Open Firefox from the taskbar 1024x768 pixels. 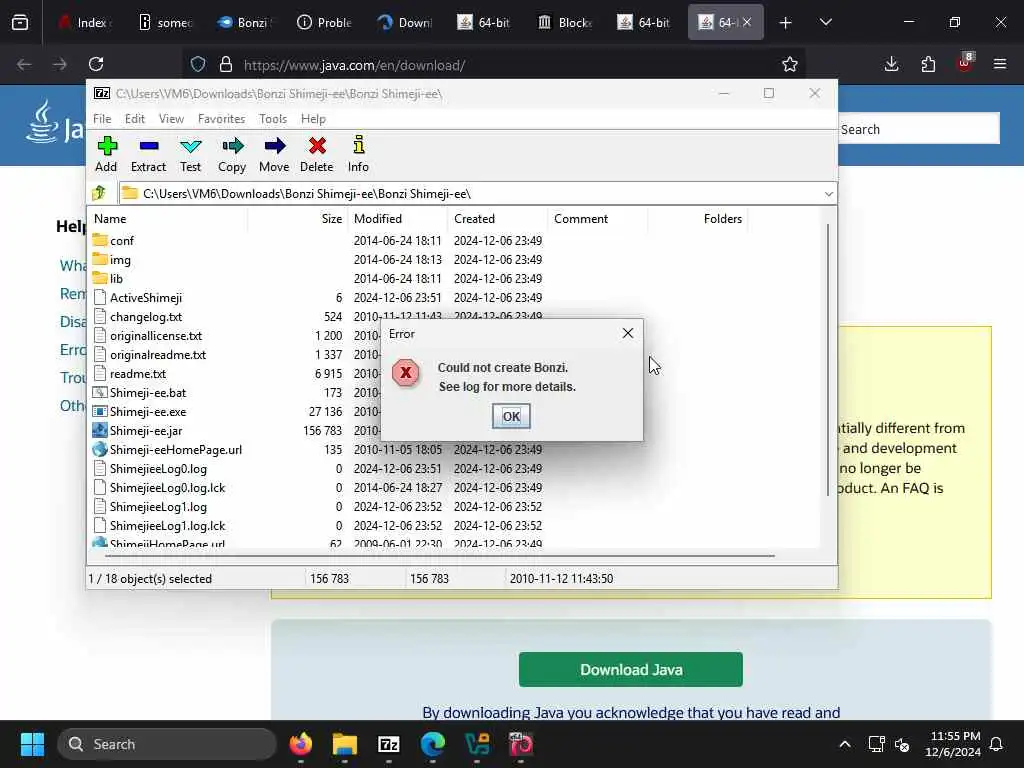300,744
